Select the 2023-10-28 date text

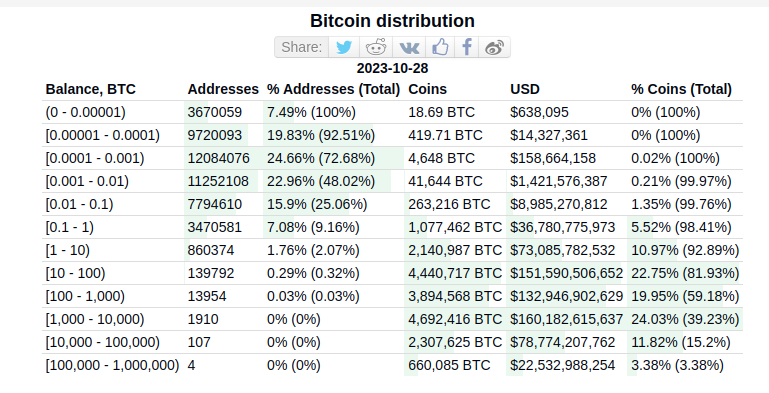click(392, 68)
